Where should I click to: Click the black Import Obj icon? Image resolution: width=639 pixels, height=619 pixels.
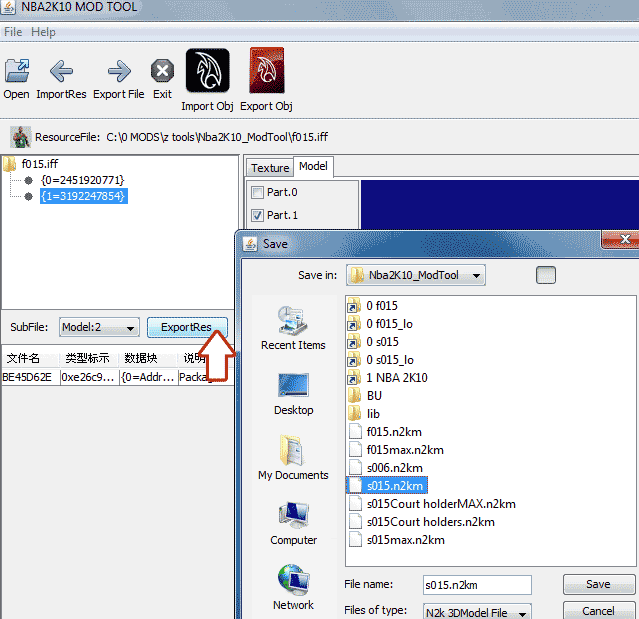tap(207, 70)
